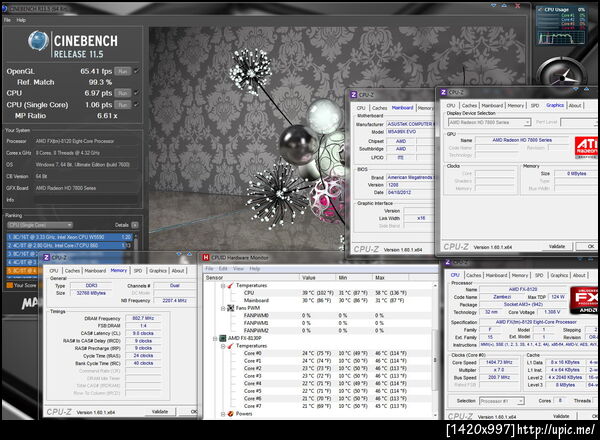Click the Cinebench title bar application icon
The width and height of the screenshot is (600, 440).
point(5,8)
